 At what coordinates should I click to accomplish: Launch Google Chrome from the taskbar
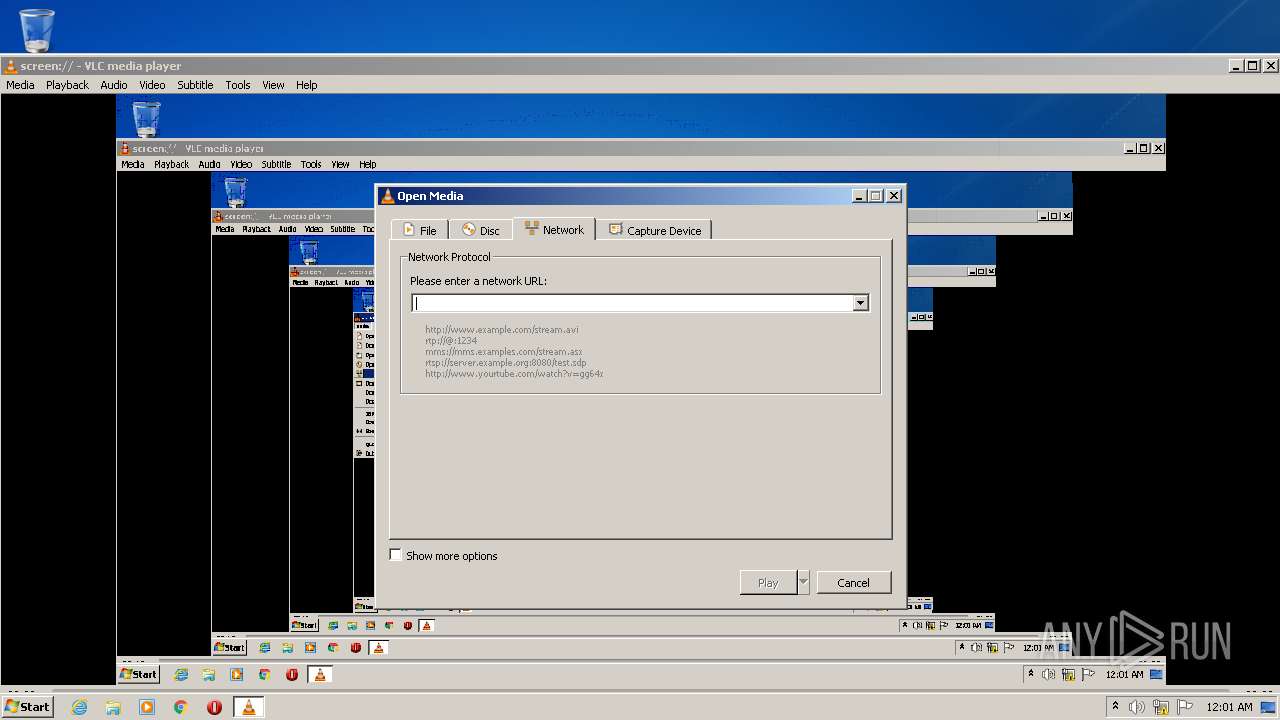(181, 707)
